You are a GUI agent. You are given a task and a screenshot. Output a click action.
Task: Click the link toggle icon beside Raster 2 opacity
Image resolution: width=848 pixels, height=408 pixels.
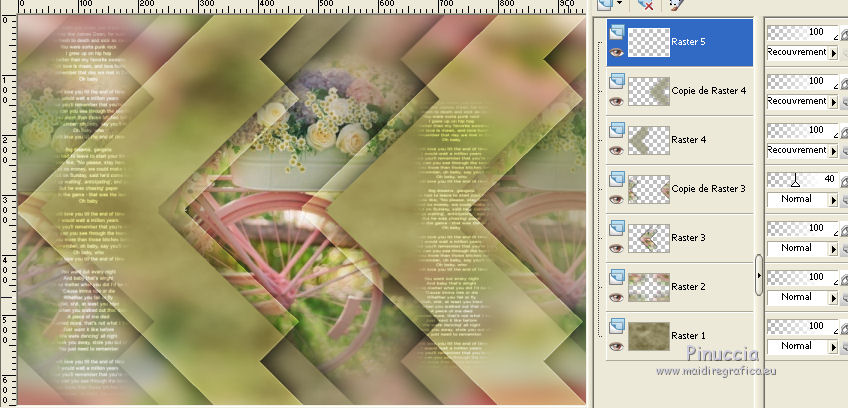tap(844, 278)
